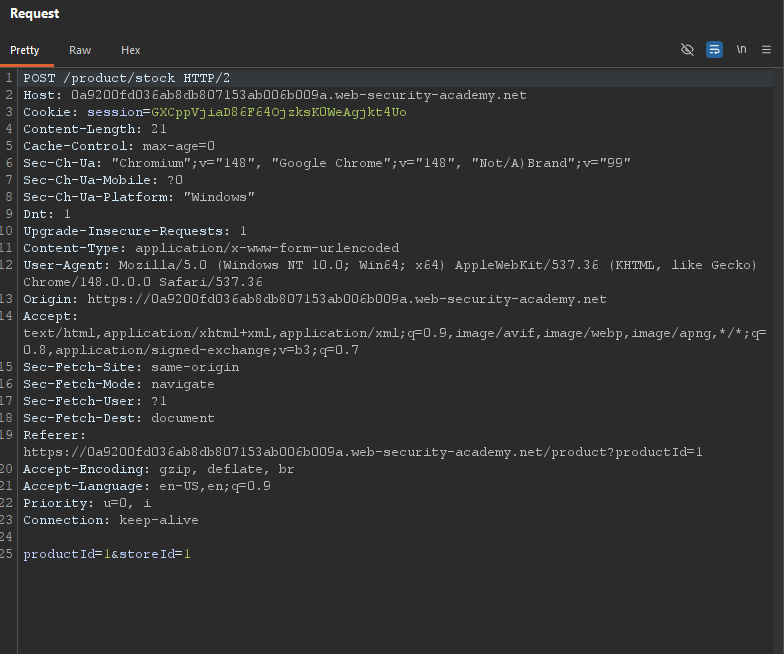Viewport: 784px width, 654px height.
Task: Click the Accept-Language: en-US line
Action: tap(147, 486)
